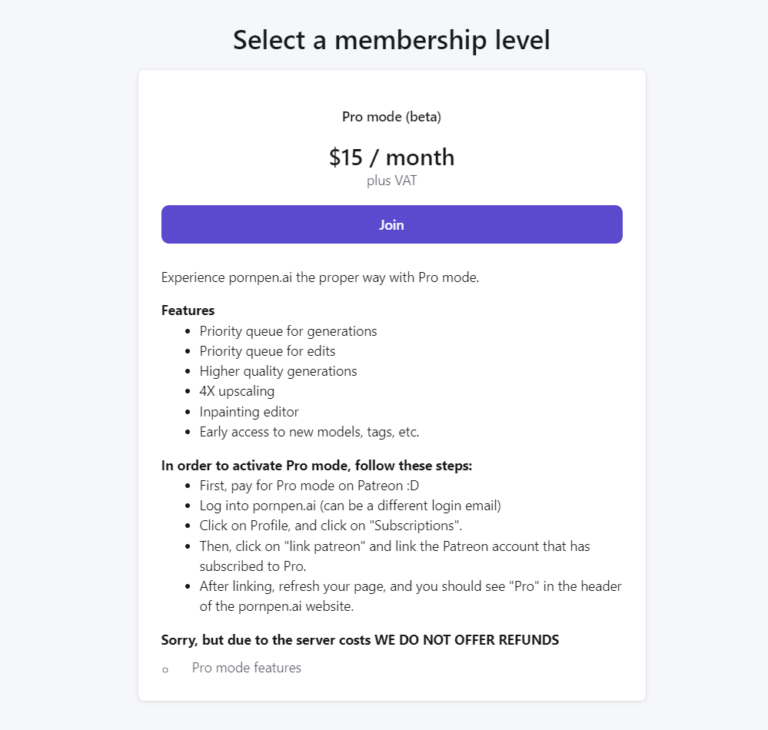
Task: Click the "4X upscaling" feature item
Action: tap(237, 391)
